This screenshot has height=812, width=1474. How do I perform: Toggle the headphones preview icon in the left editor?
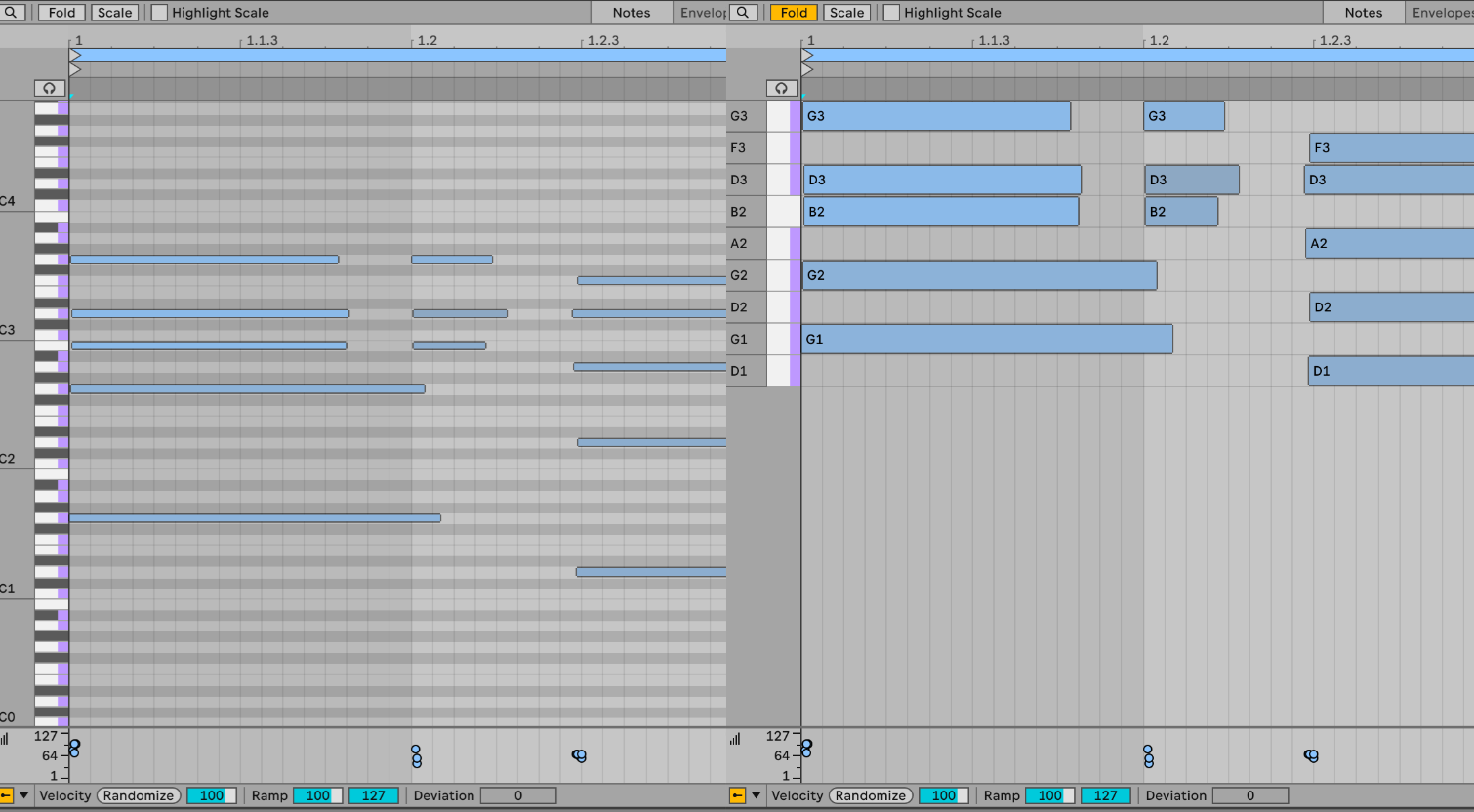[x=49, y=88]
